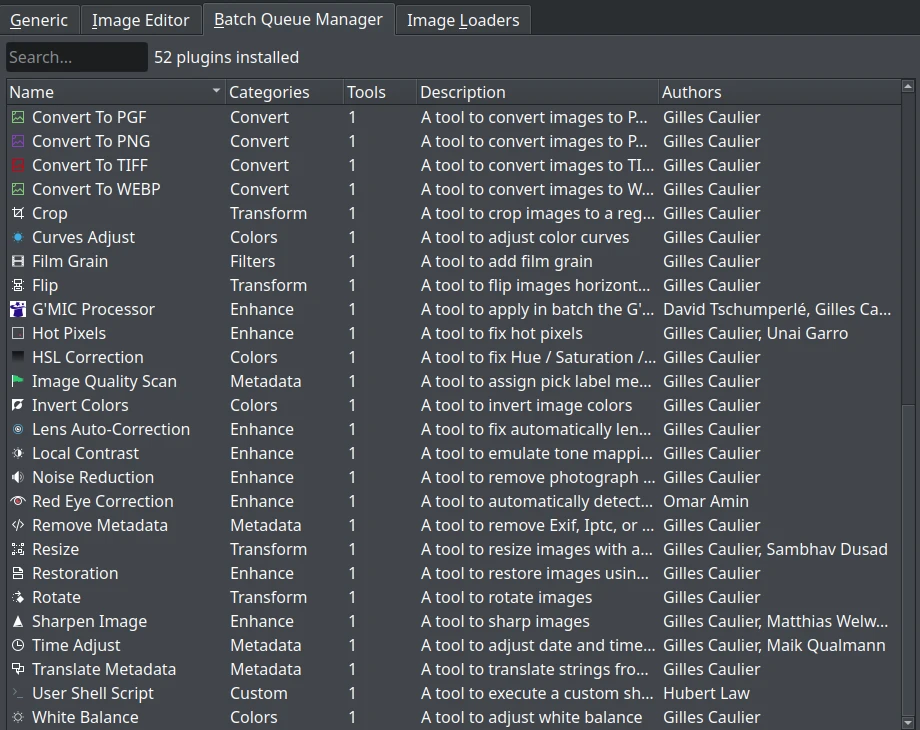Click the Hot Pixels icon
The width and height of the screenshot is (920, 730).
pyautogui.click(x=18, y=333)
